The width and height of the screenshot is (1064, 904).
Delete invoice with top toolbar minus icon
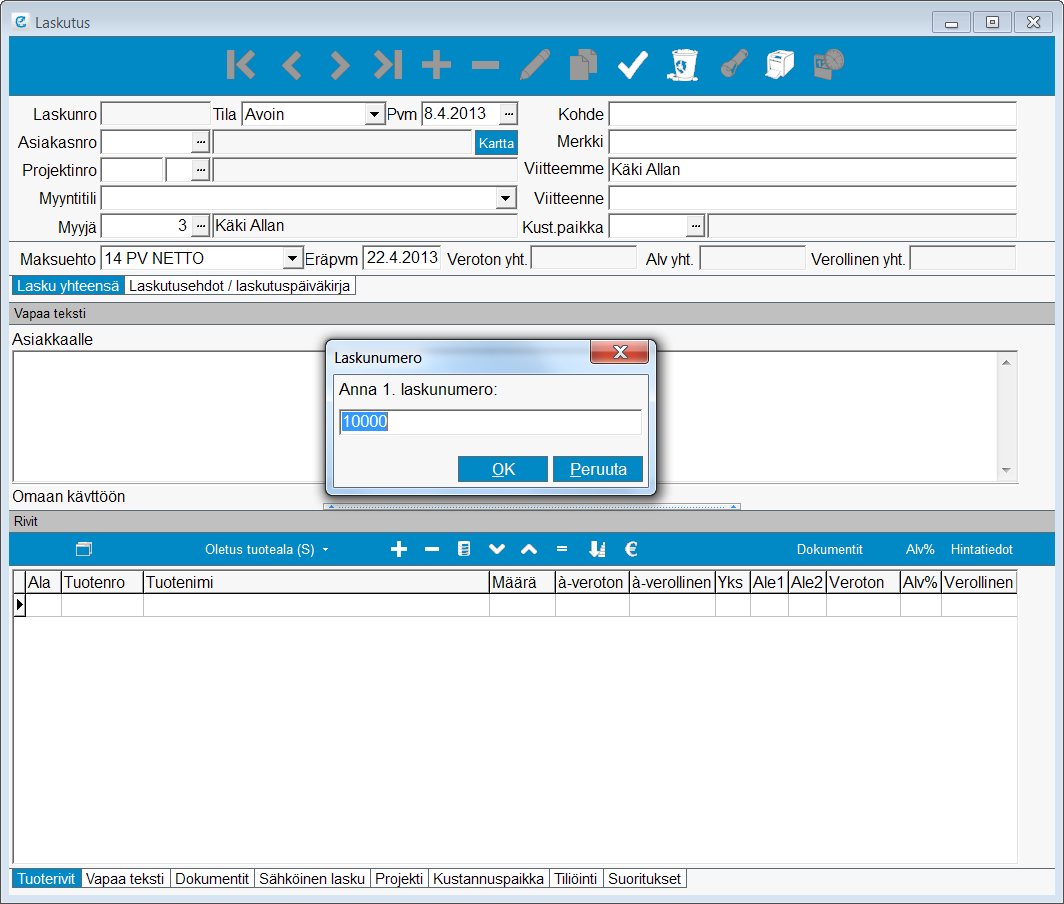coord(485,65)
